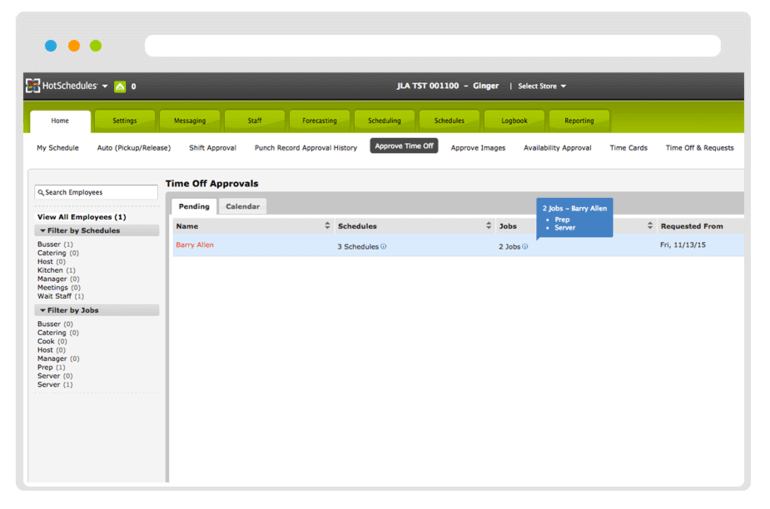Viewport: 770px width, 509px height.
Task: Open the Messaging tab
Action: click(190, 121)
